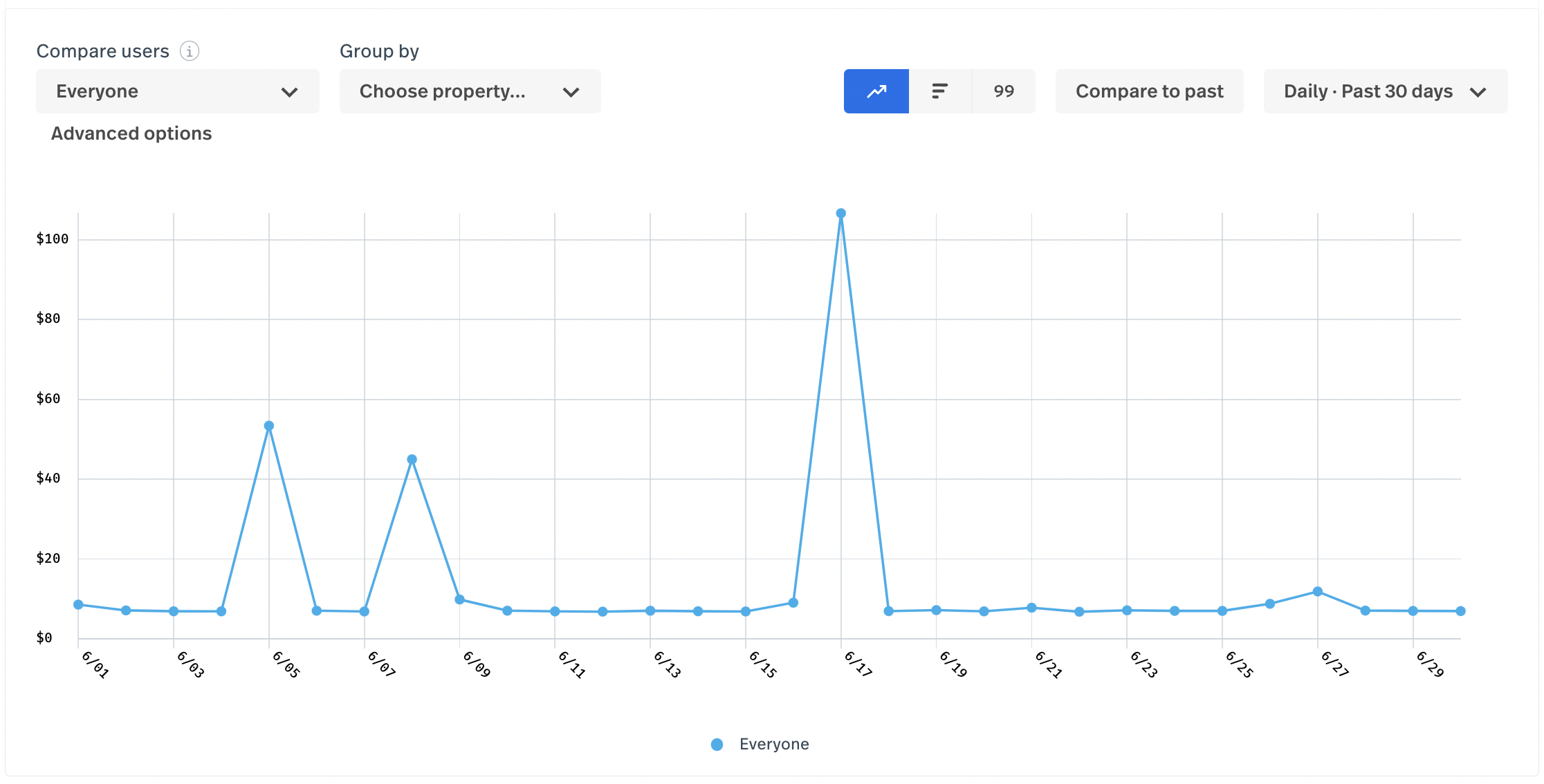The height and width of the screenshot is (784, 1544).
Task: Click the chevron beside Past 30 days
Action: (x=1478, y=92)
